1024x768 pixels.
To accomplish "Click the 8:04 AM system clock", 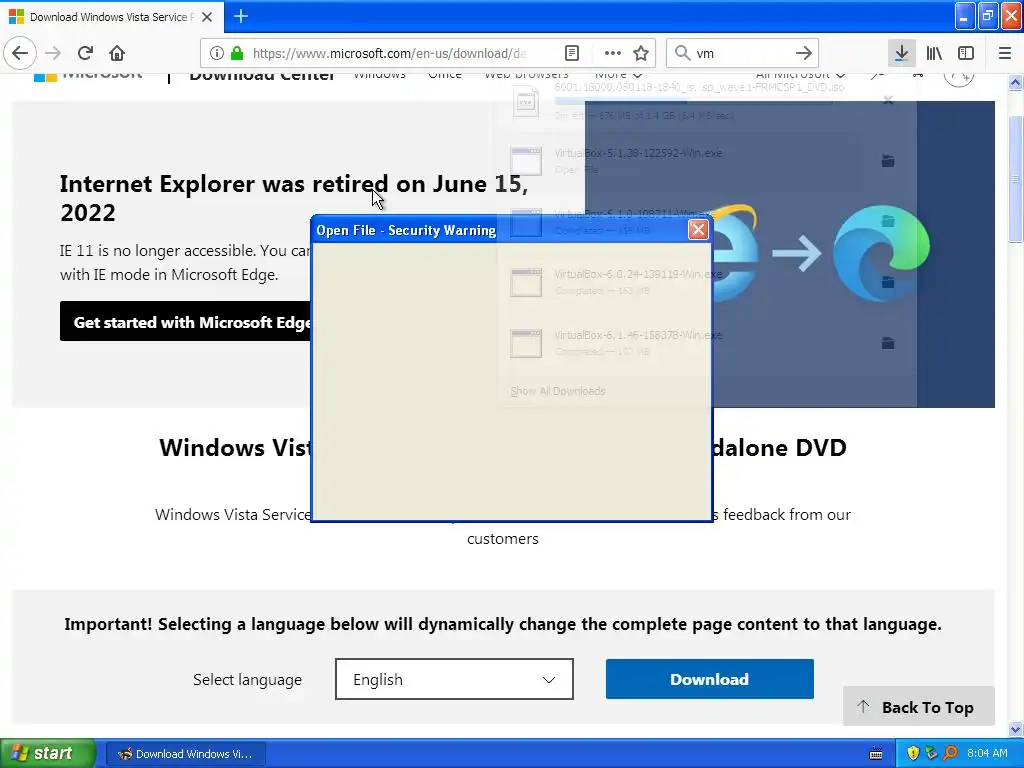I will click(x=987, y=754).
